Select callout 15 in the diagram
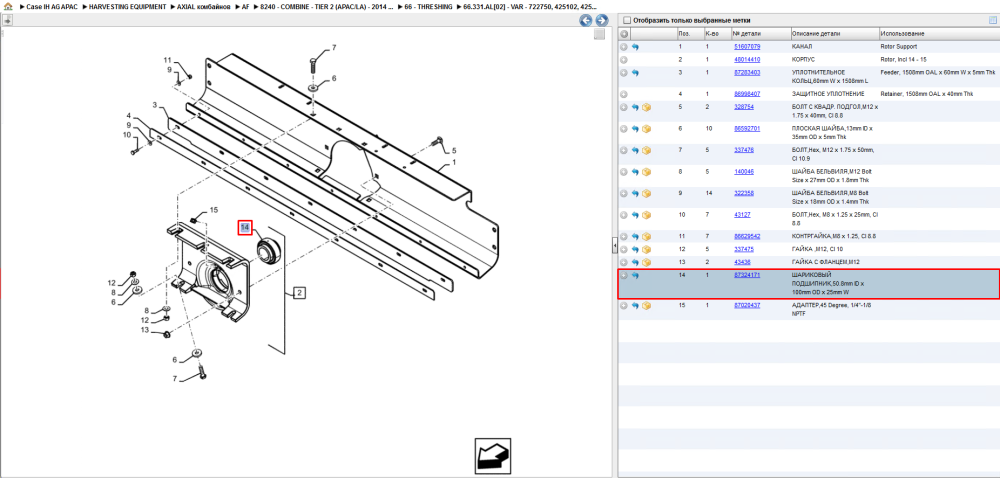This screenshot has height=478, width=1000. pyautogui.click(x=214, y=210)
